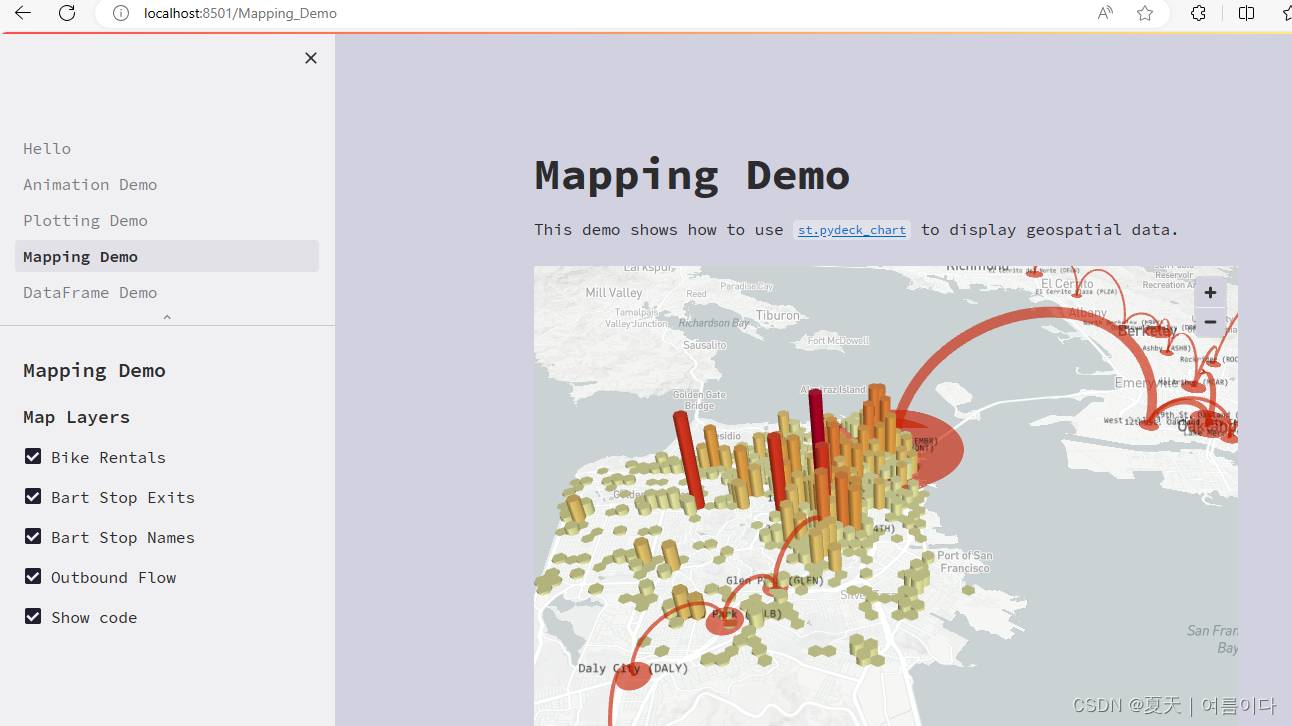Click the Tiburon map label

pyautogui.click(x=778, y=315)
